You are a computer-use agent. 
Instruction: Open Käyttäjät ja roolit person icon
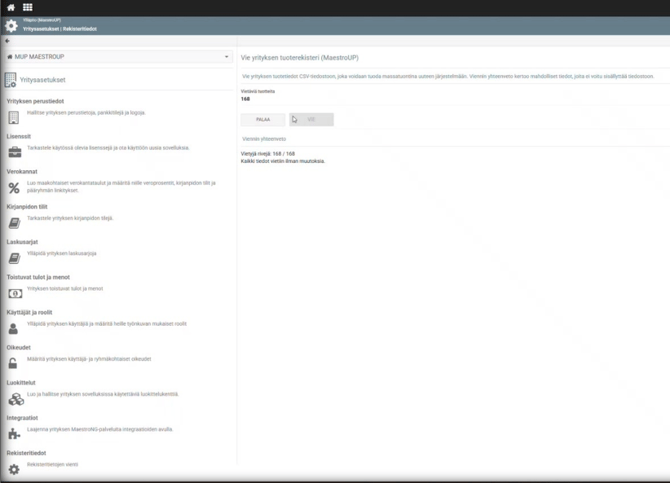13,328
